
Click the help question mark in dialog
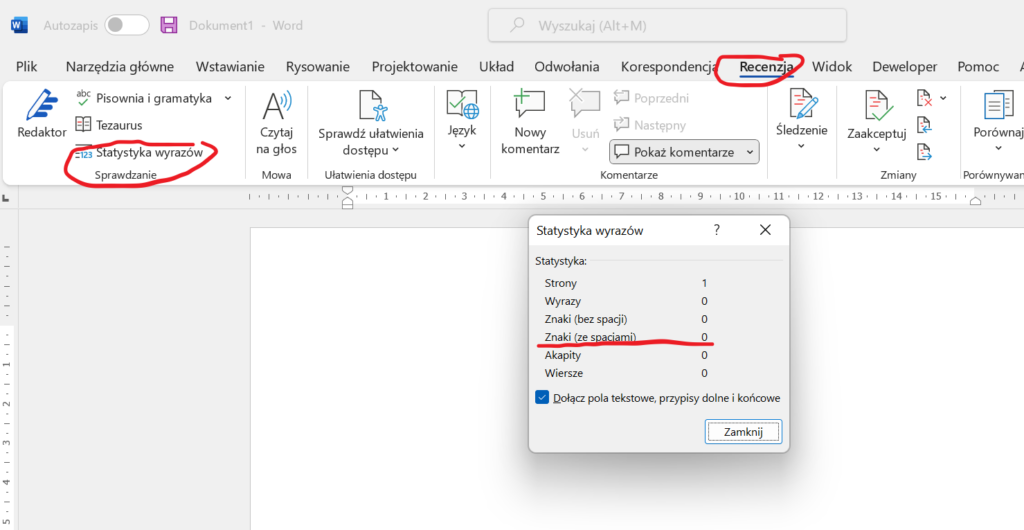[716, 230]
